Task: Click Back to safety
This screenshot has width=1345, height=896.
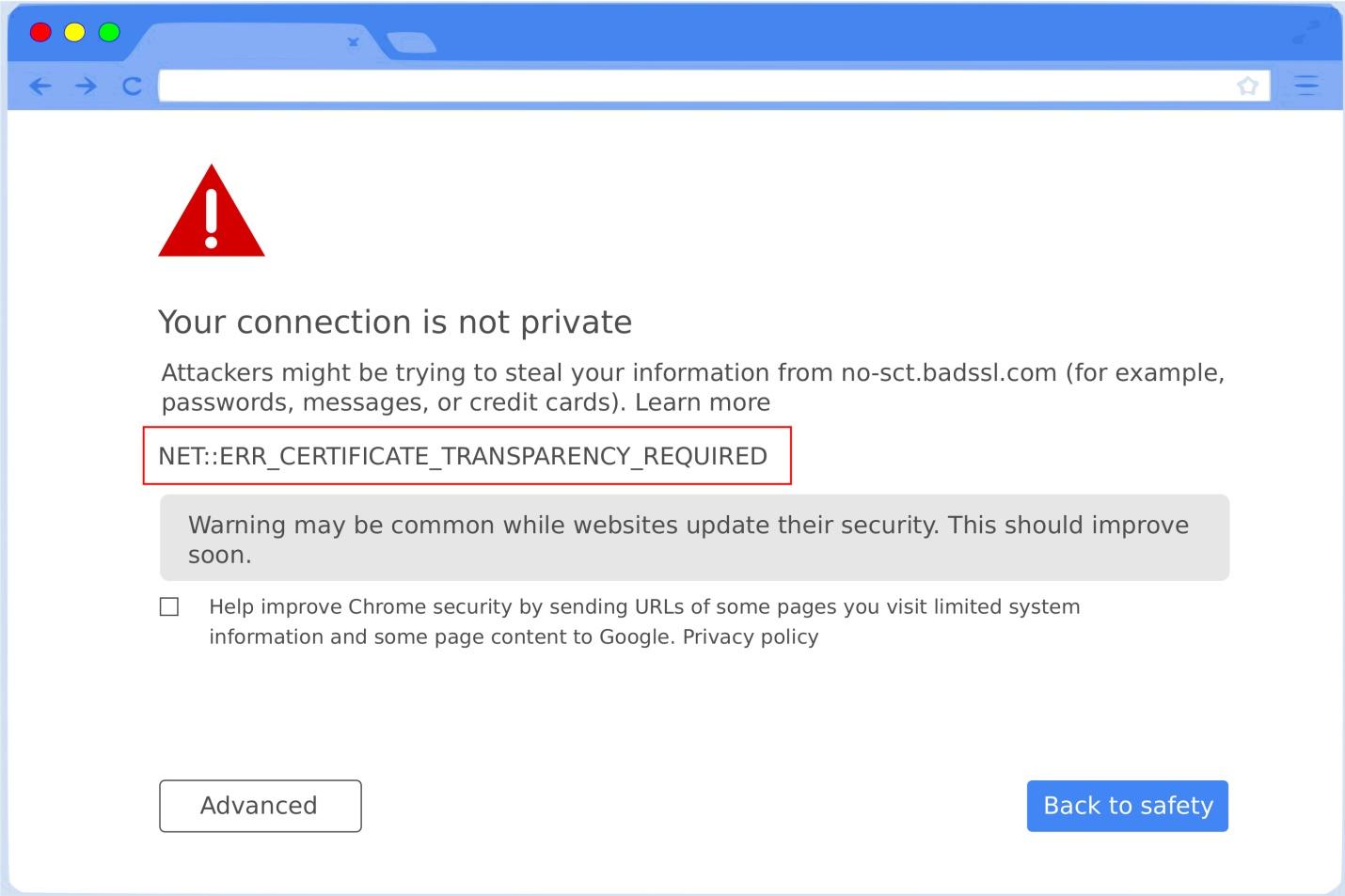Action: pyautogui.click(x=1127, y=806)
